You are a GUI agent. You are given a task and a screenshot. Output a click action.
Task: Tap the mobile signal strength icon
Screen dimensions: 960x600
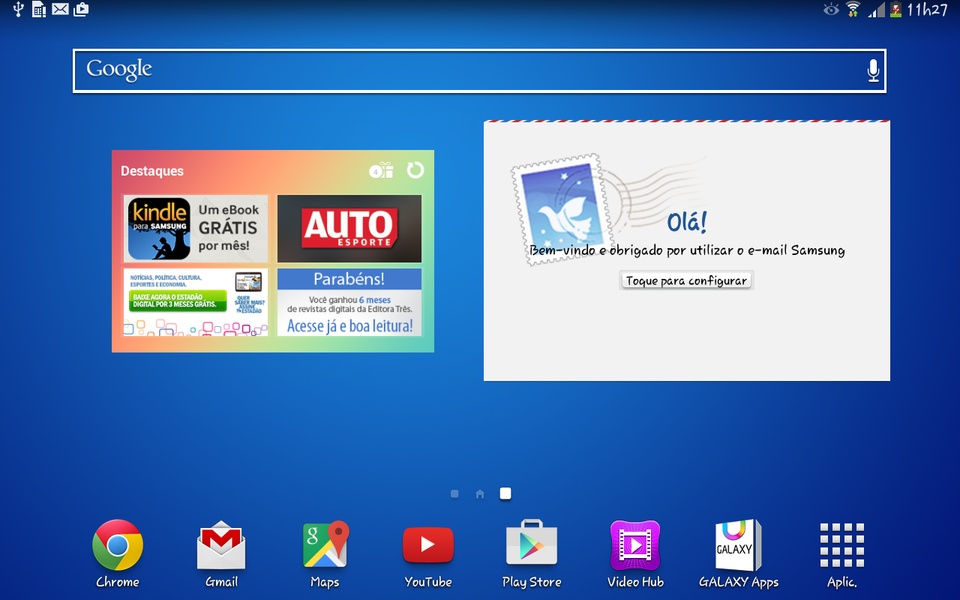pyautogui.click(x=876, y=10)
